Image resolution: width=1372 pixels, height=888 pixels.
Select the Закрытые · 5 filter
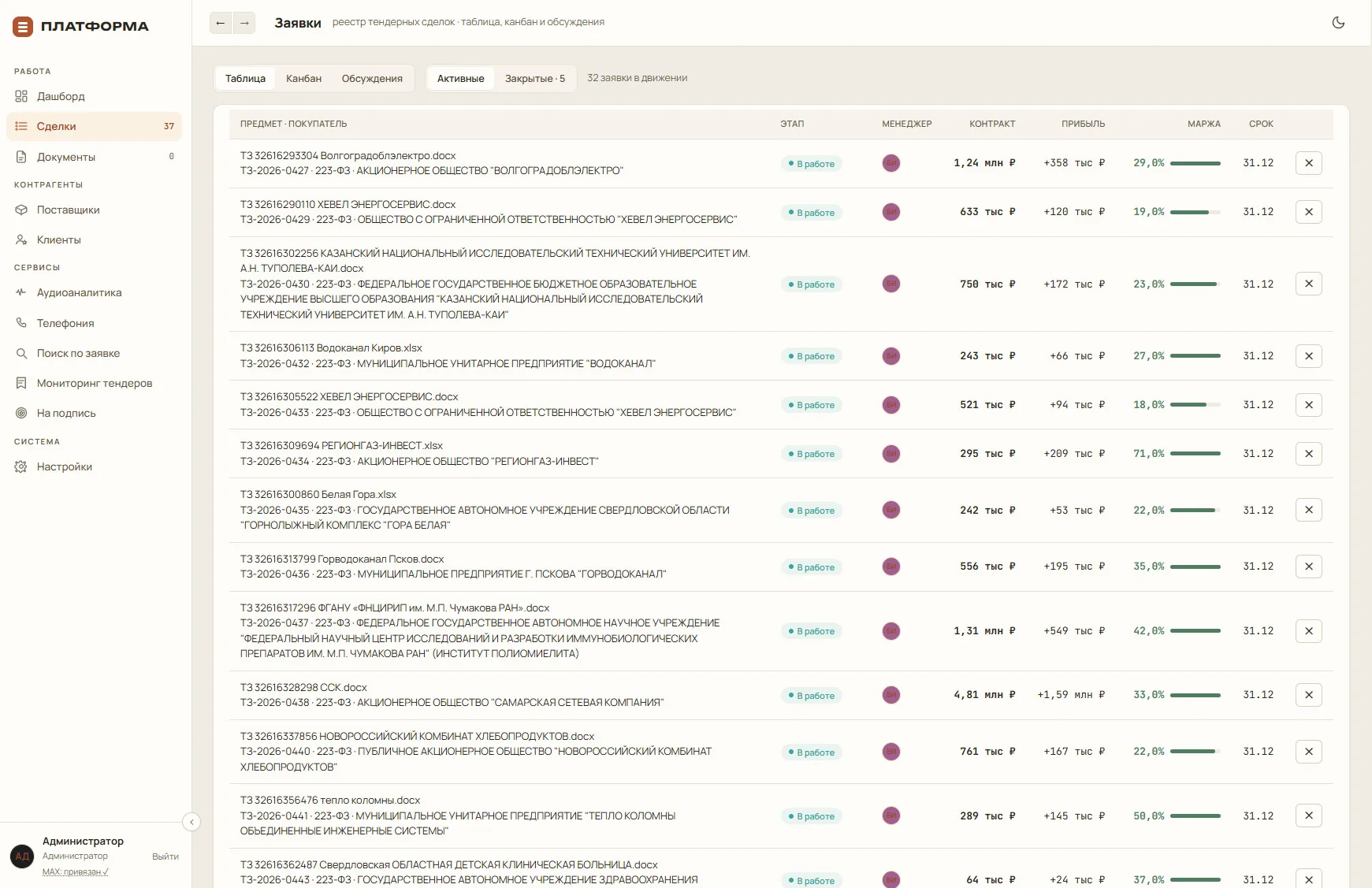point(535,78)
